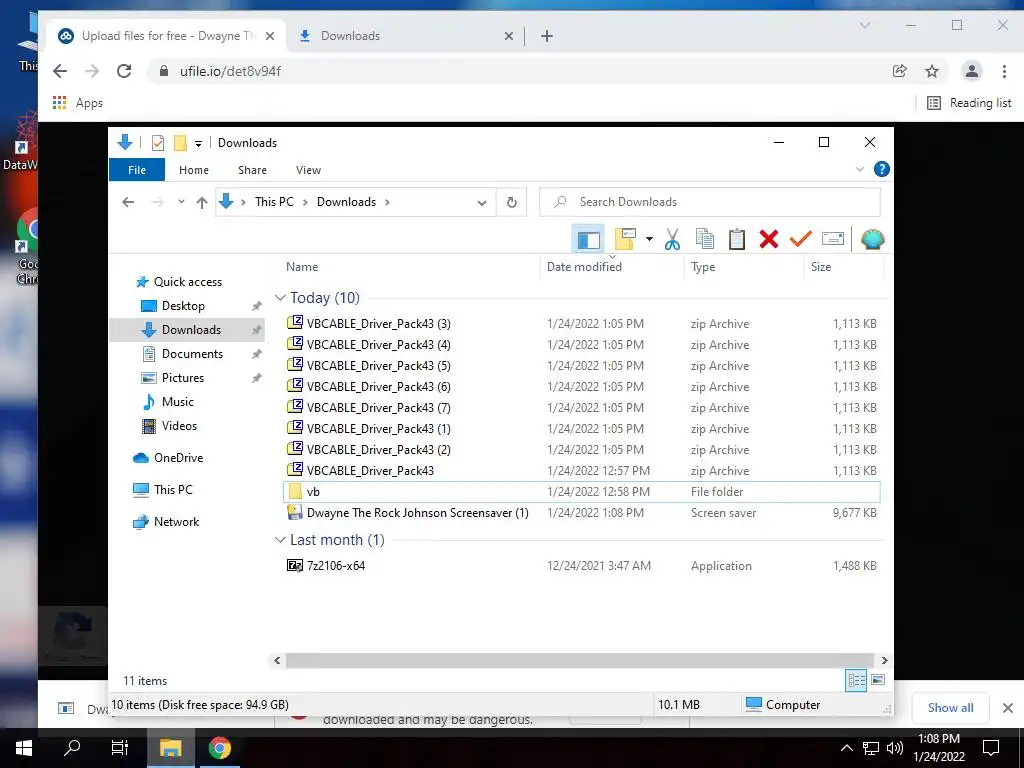Screen dimensions: 1024x768
Task: Open recent locations dropdown in Explorer
Action: coord(181,202)
